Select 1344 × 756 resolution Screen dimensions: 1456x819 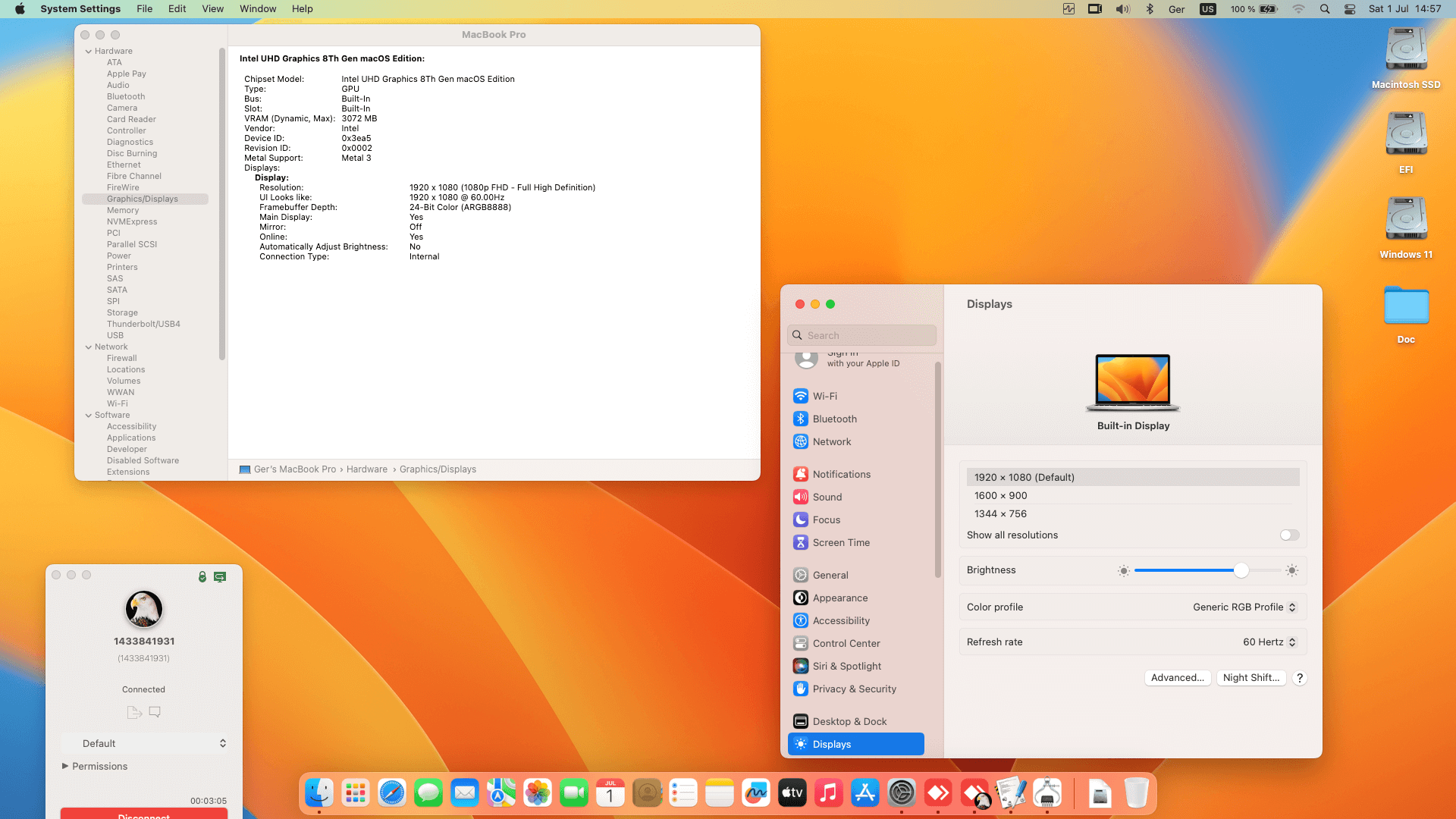click(x=1133, y=514)
